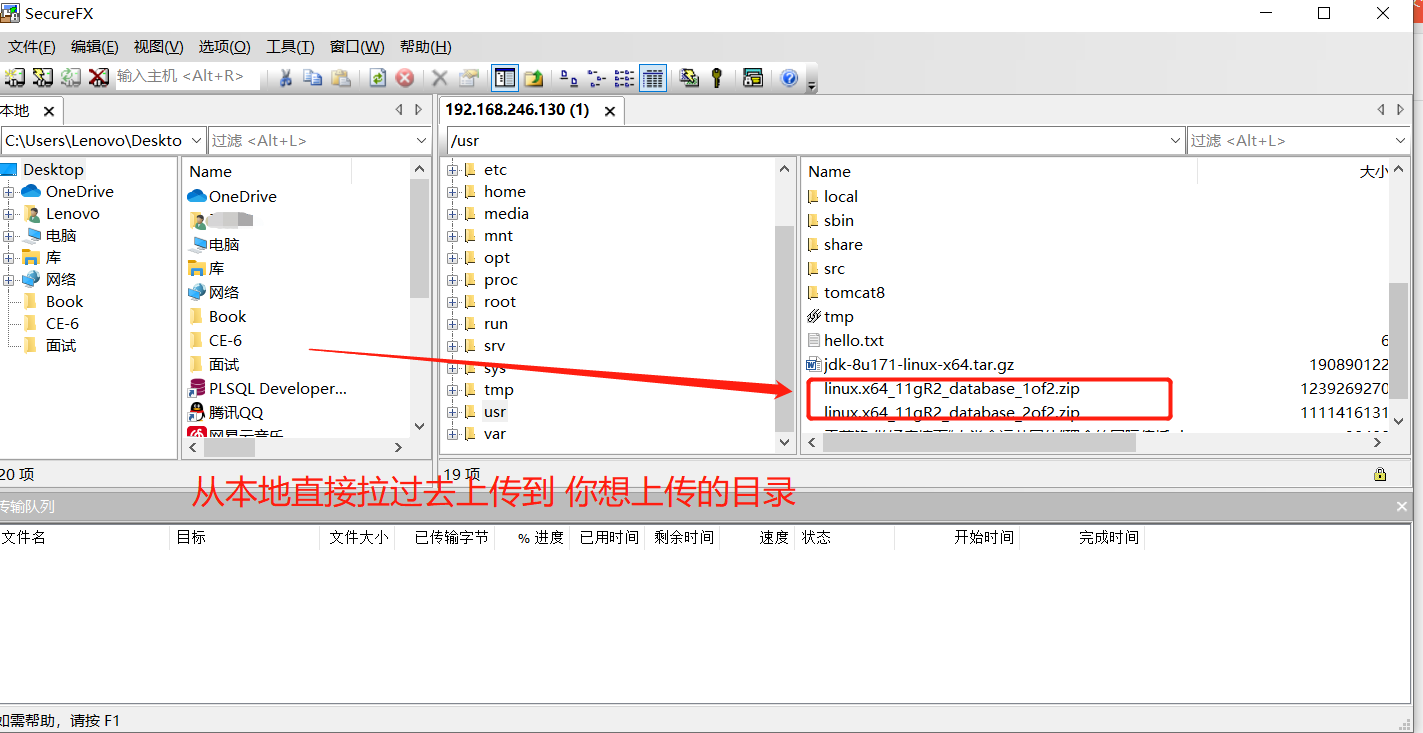The height and width of the screenshot is (733, 1423).
Task: Select usr folder in remote tree
Action: 494,412
